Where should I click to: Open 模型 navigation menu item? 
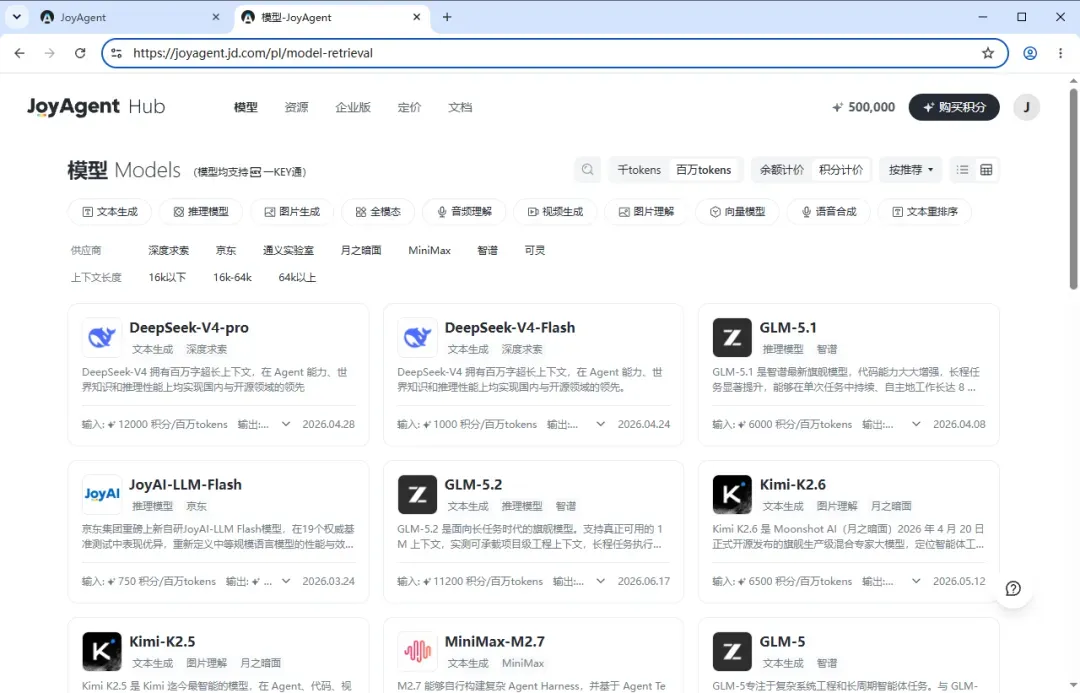pos(245,107)
